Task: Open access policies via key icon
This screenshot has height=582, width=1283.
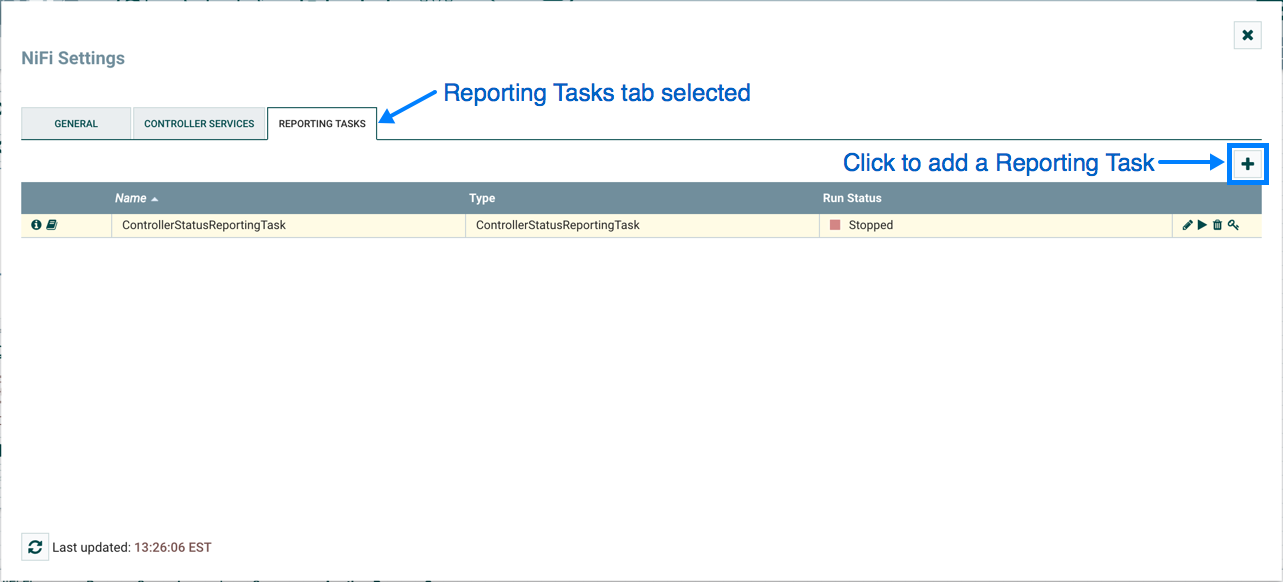Action: click(x=1233, y=225)
